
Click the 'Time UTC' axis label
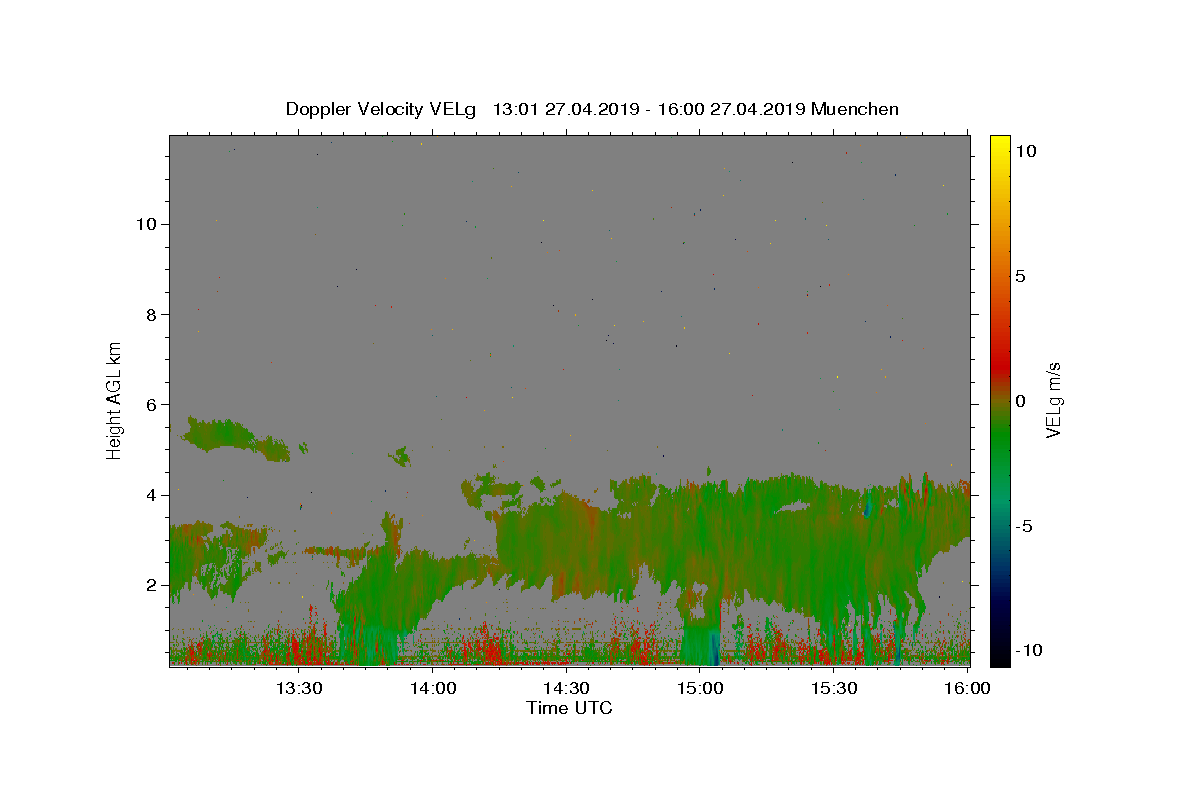[569, 708]
